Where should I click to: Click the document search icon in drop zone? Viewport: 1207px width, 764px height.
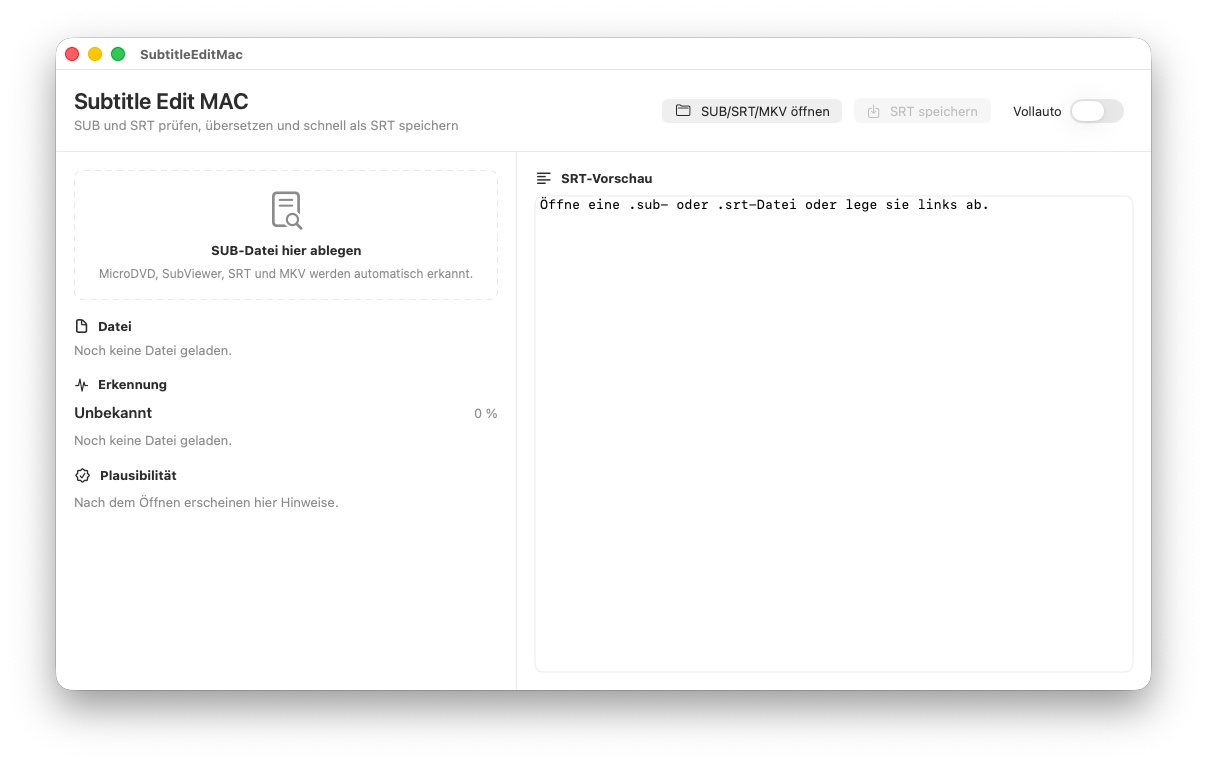tap(286, 210)
